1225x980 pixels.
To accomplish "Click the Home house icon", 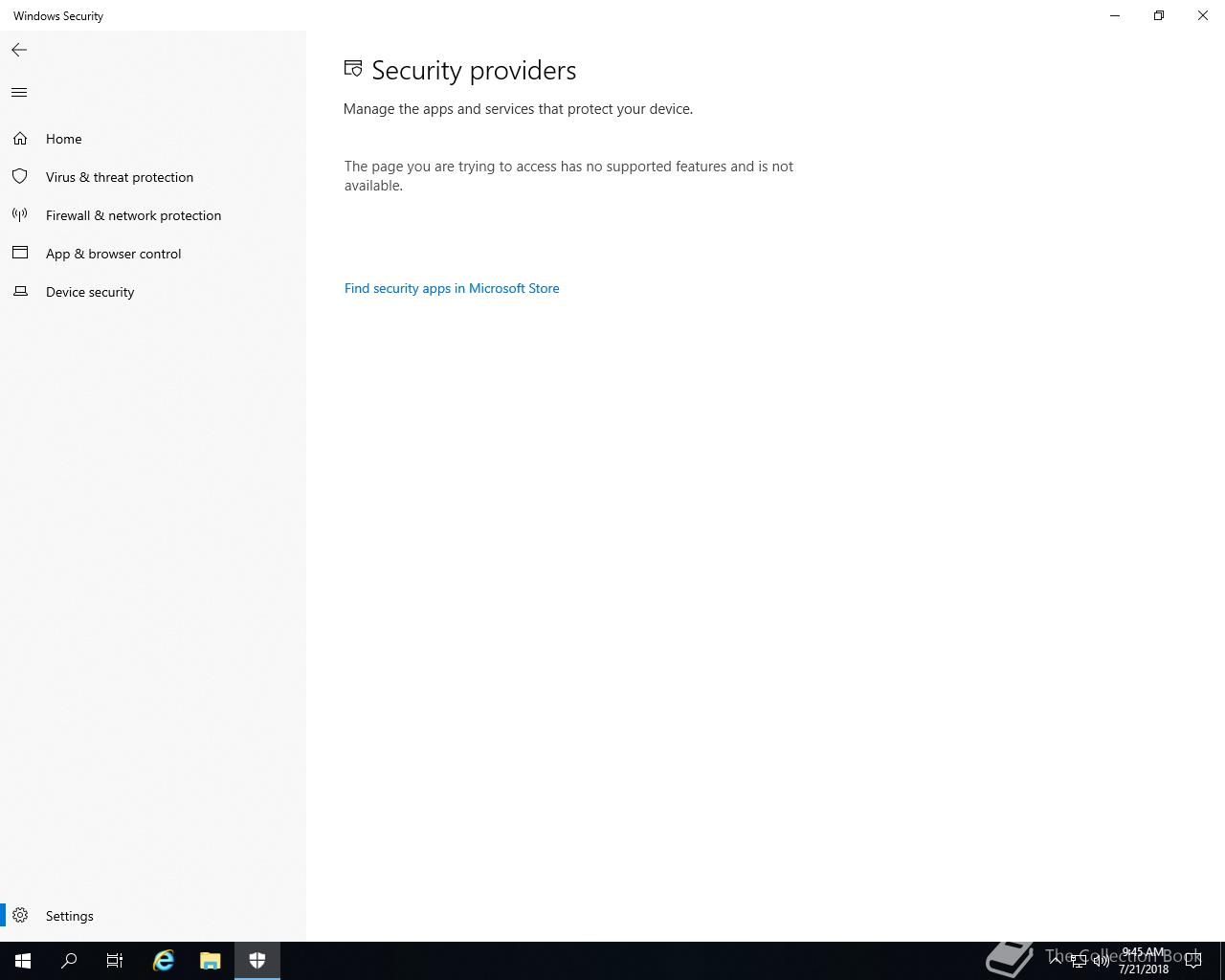I will (20, 139).
